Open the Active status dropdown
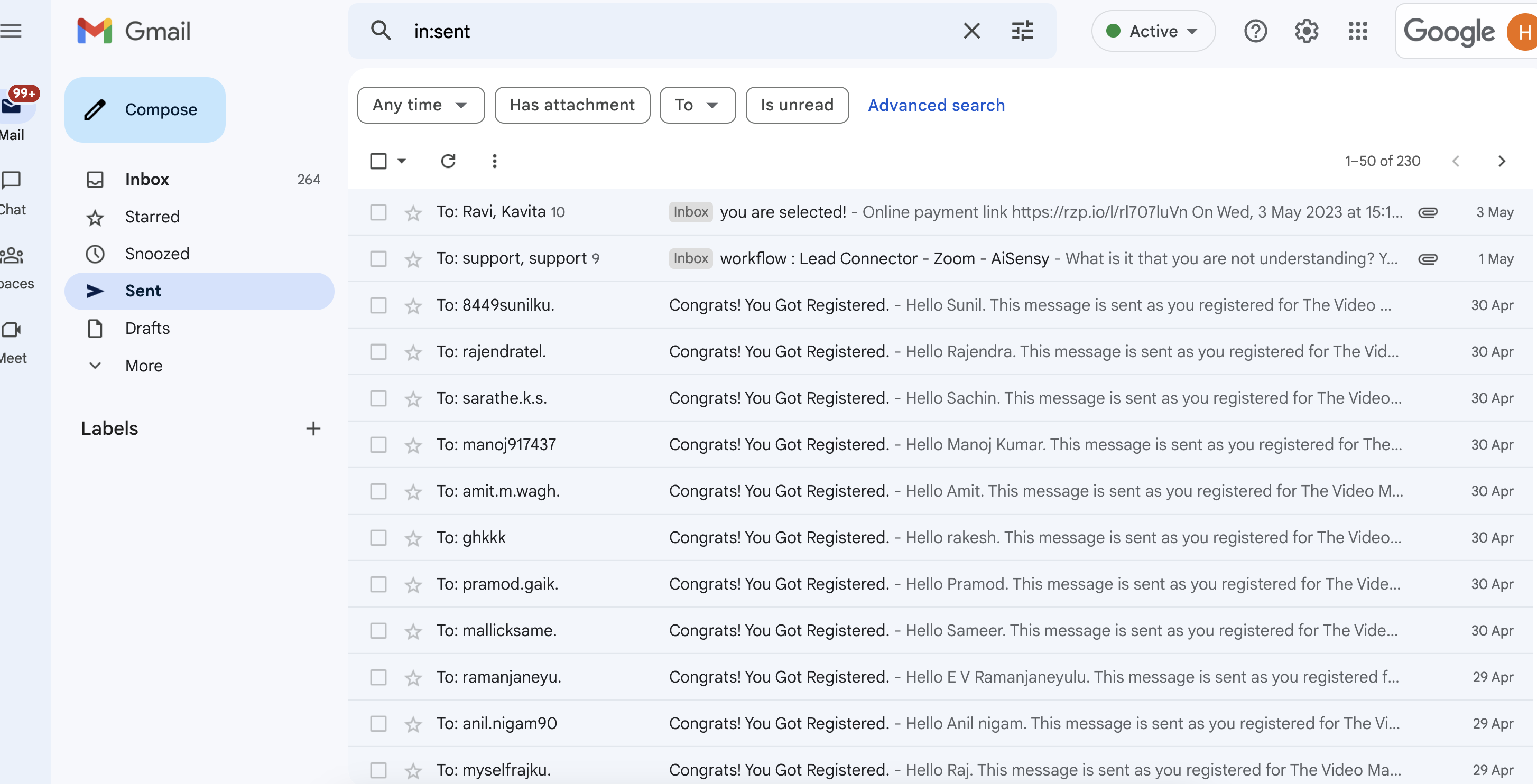This screenshot has width=1537, height=784. pyautogui.click(x=1153, y=31)
